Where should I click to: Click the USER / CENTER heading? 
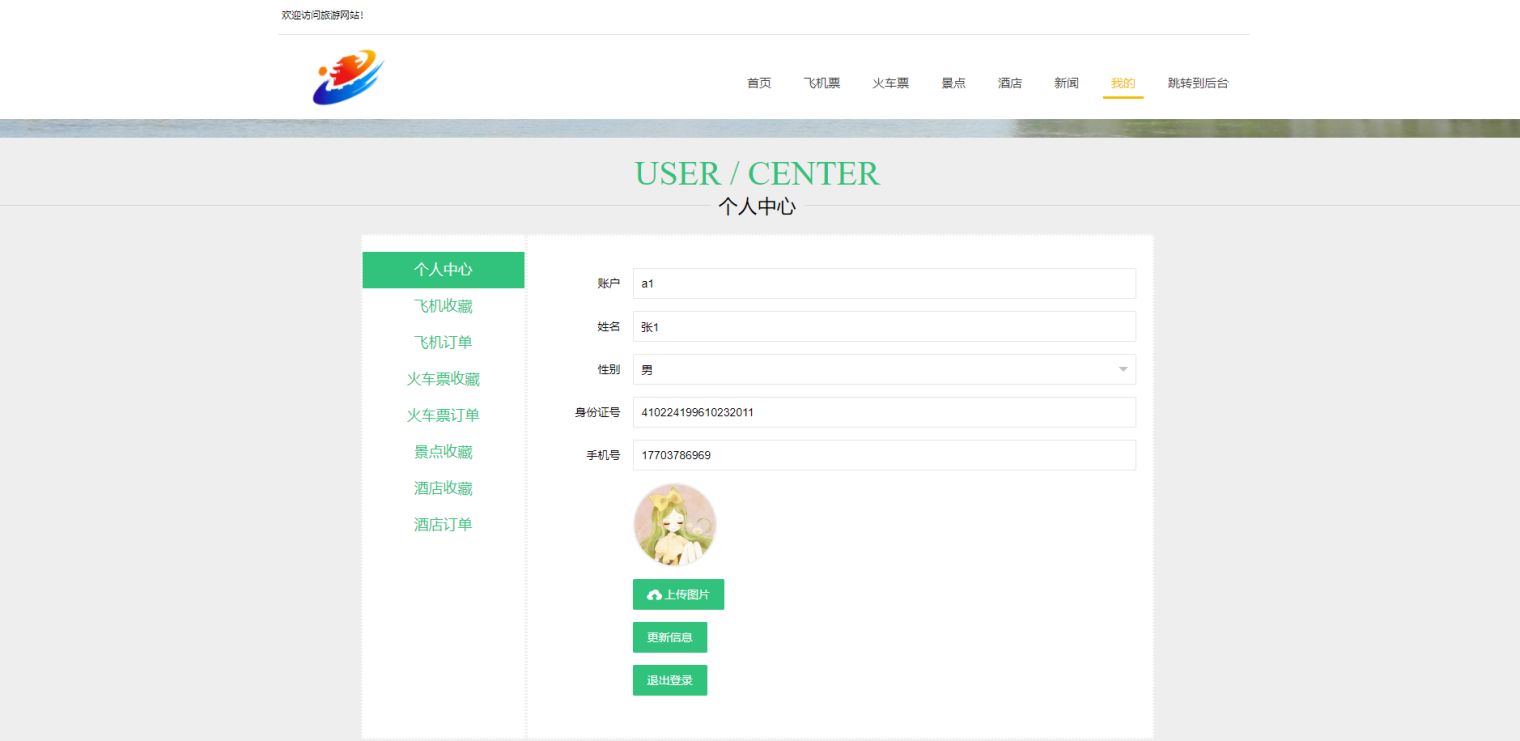pos(757,173)
